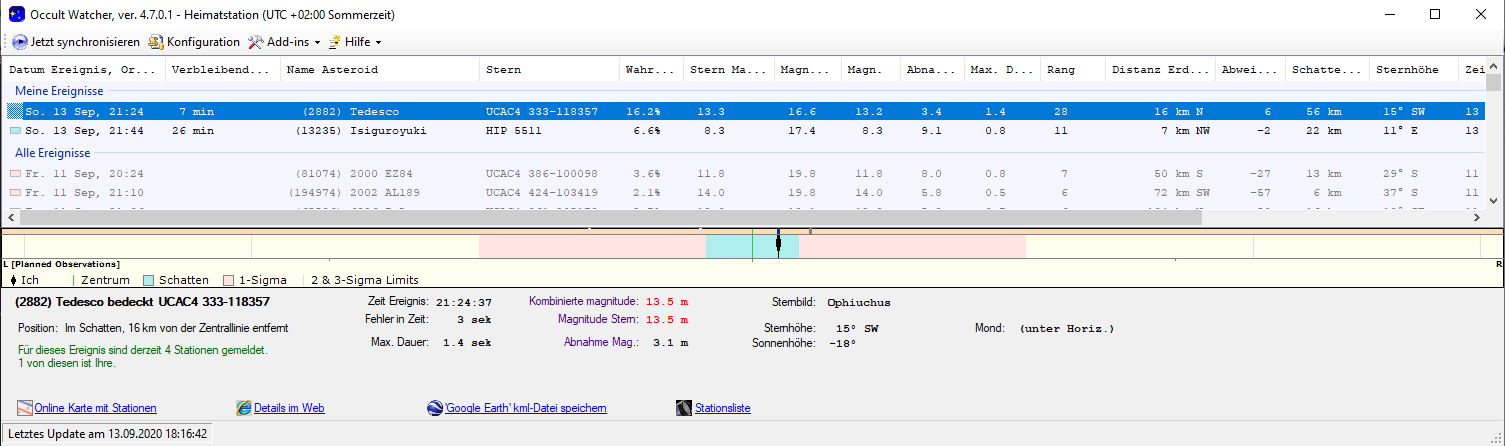This screenshot has width=1505, height=446.
Task: Expand the Add-ins dropdown arrow
Action: (317, 43)
